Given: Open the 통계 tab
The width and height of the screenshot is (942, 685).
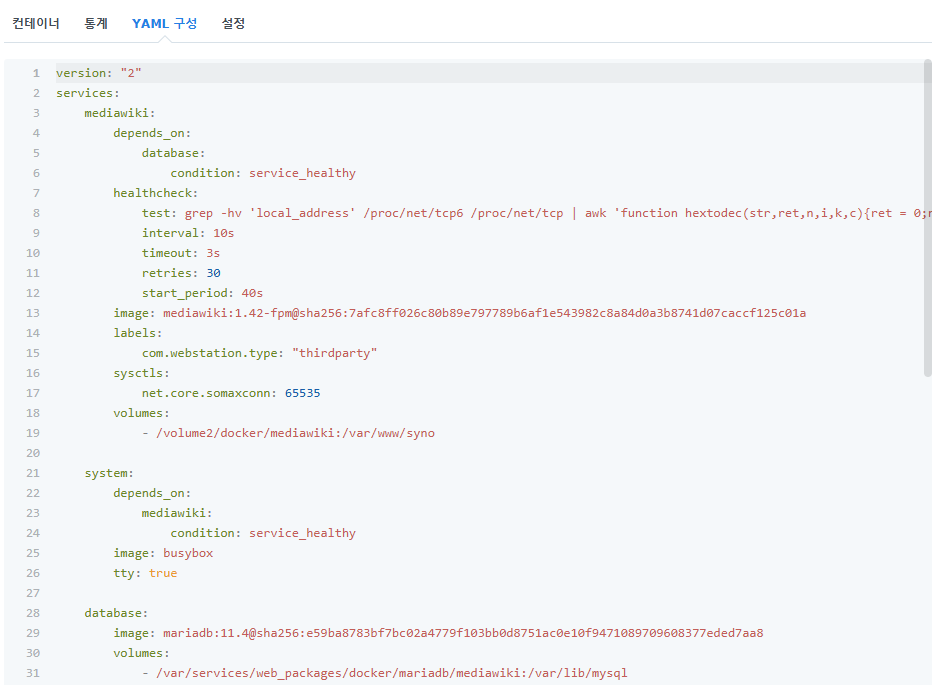Looking at the screenshot, I should (x=96, y=23).
